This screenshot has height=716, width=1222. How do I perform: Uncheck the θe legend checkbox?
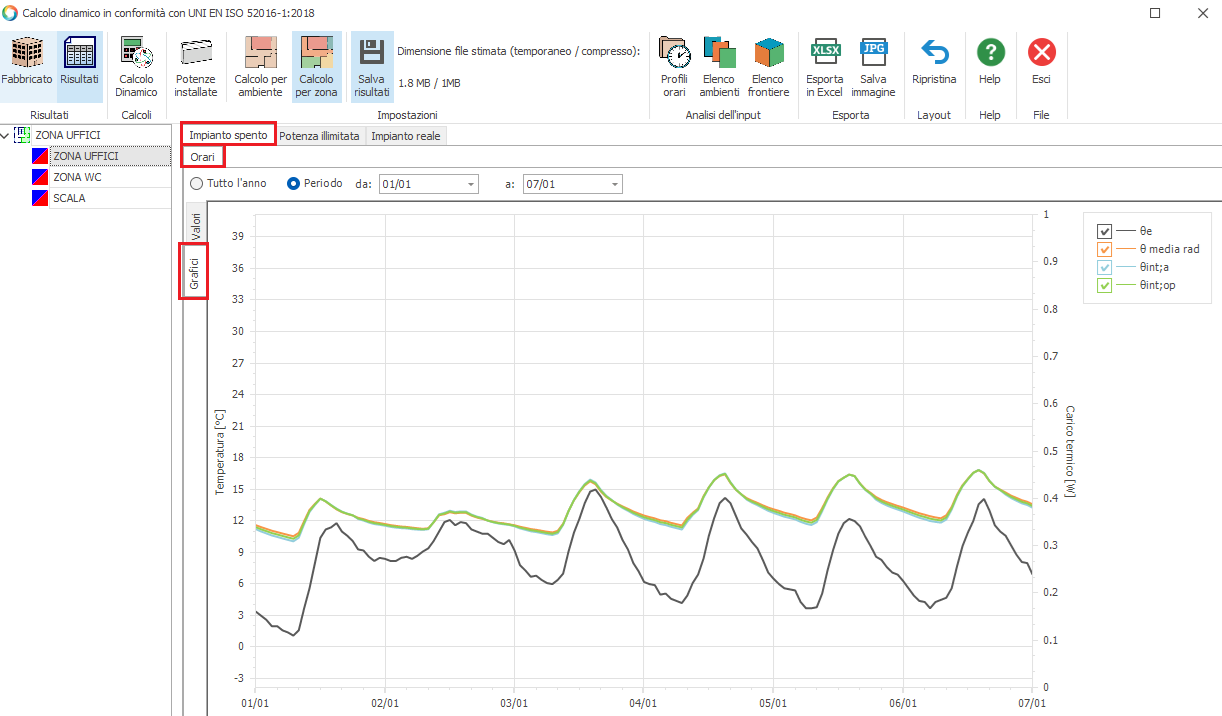(x=1105, y=231)
